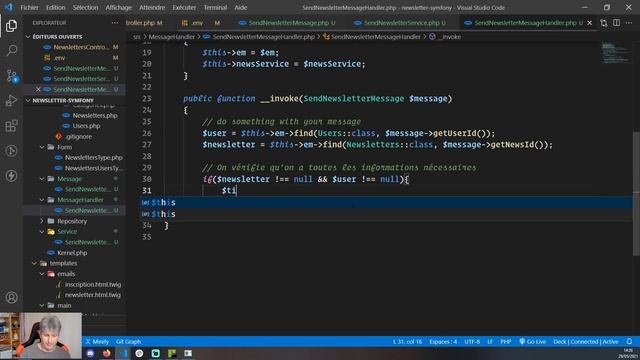
Task: Open newsletter.html.twig template
Action: (x=93, y=295)
